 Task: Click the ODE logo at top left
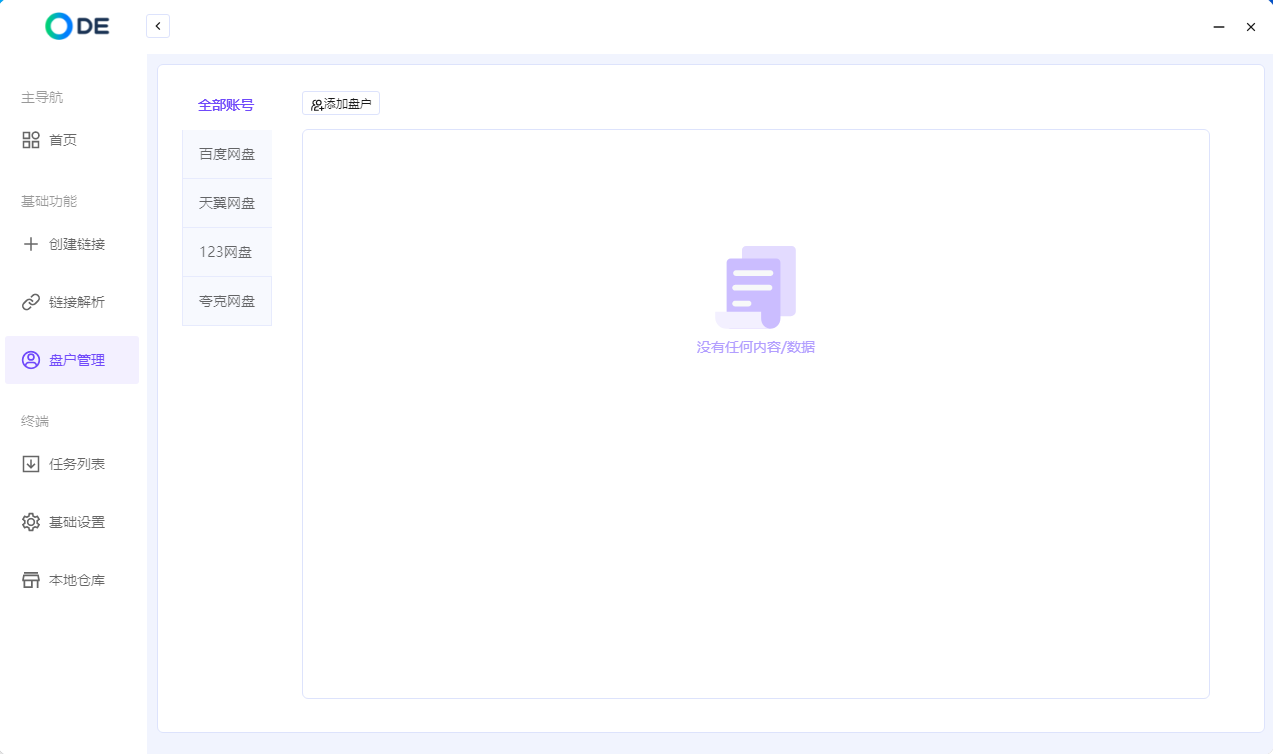click(77, 27)
